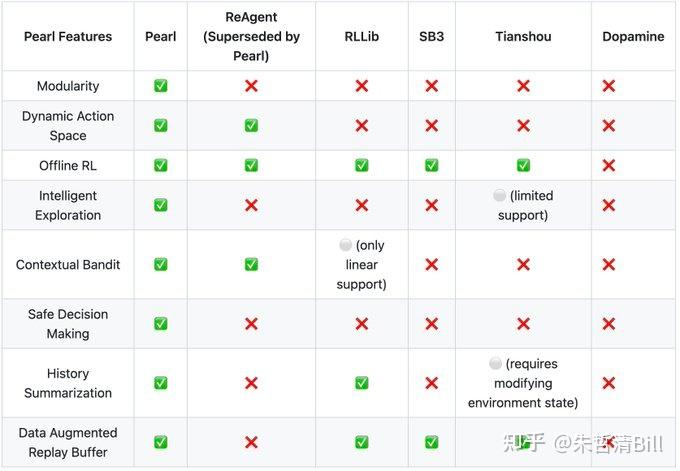The width and height of the screenshot is (680, 471).
Task: Click the green check for Pearl Modularity
Action: coord(160,86)
